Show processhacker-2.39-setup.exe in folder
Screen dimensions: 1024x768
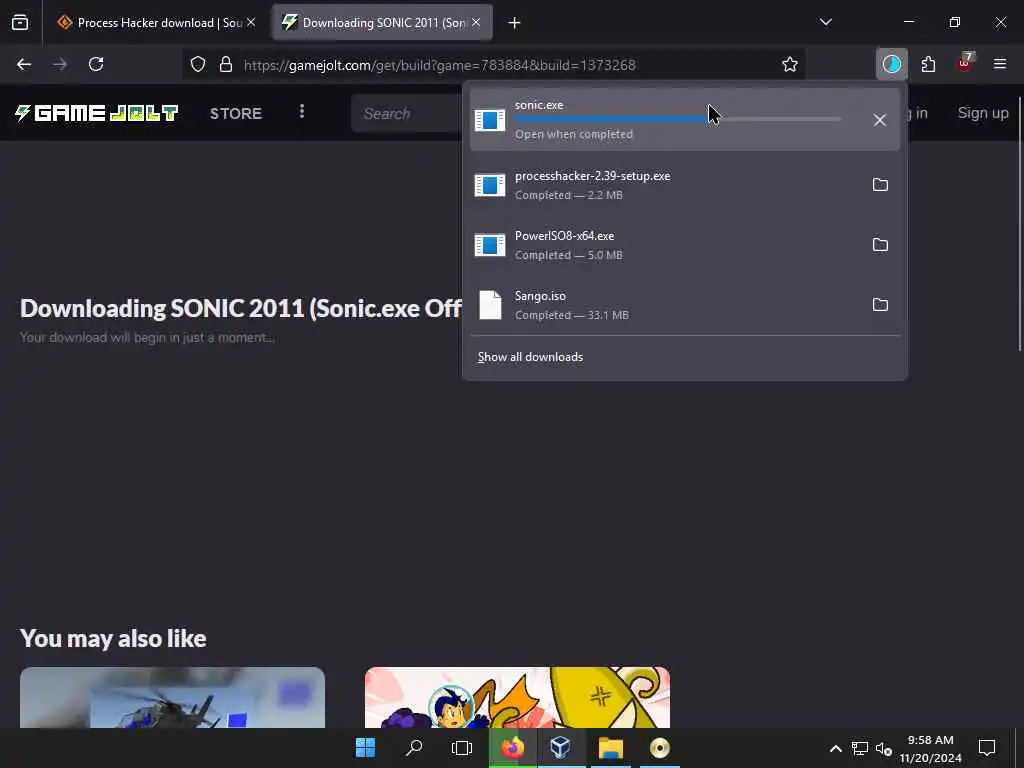[880, 185]
